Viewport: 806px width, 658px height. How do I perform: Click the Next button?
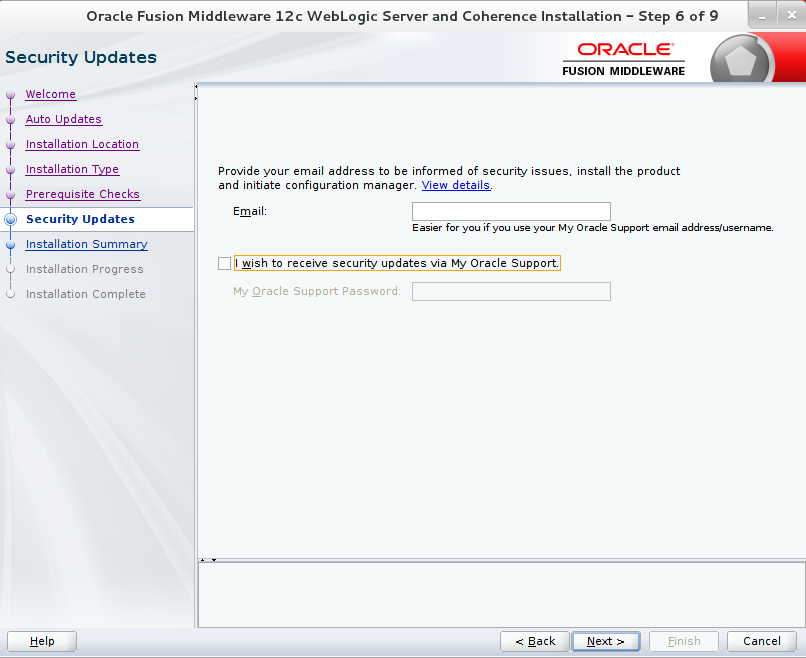606,641
